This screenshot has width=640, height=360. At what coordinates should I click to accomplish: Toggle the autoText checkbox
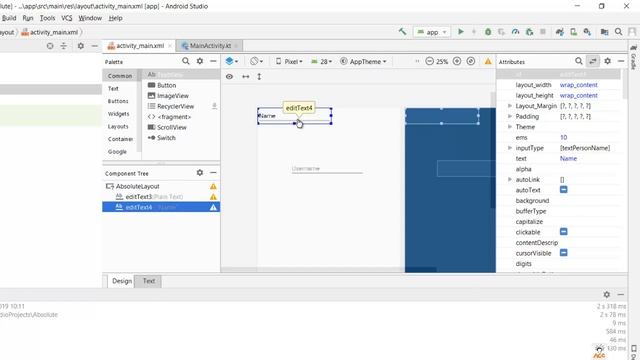(563, 190)
